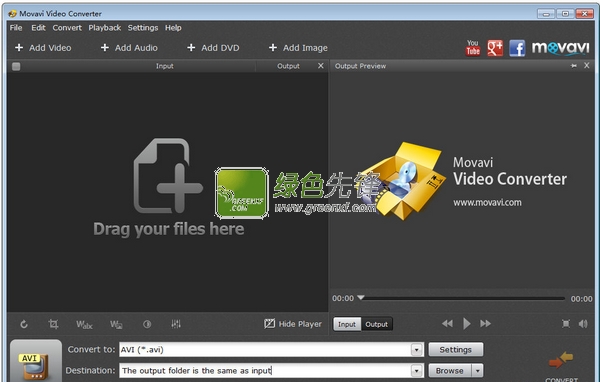Open the File menu
This screenshot has height=382, width=600.
coord(16,28)
